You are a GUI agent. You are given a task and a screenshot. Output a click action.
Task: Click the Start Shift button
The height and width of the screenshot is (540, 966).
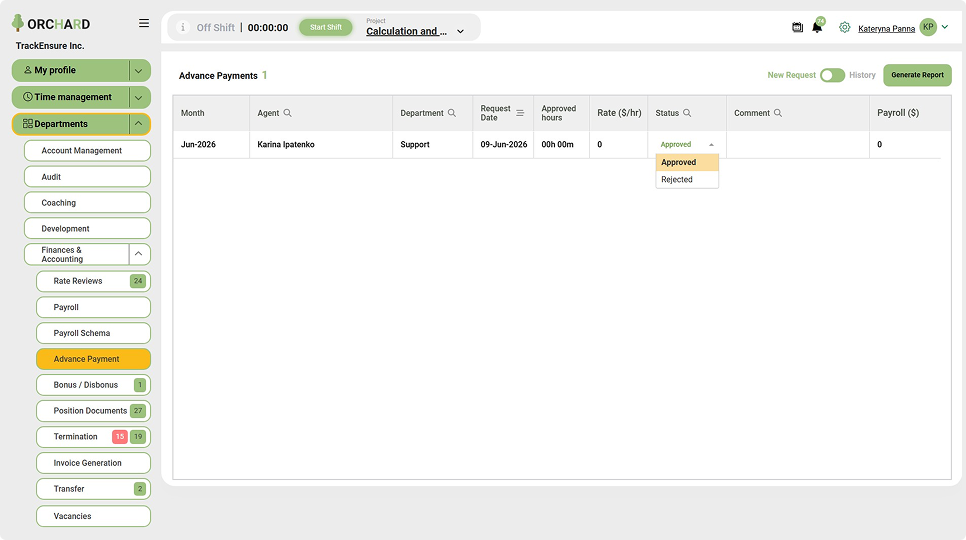[x=325, y=27]
